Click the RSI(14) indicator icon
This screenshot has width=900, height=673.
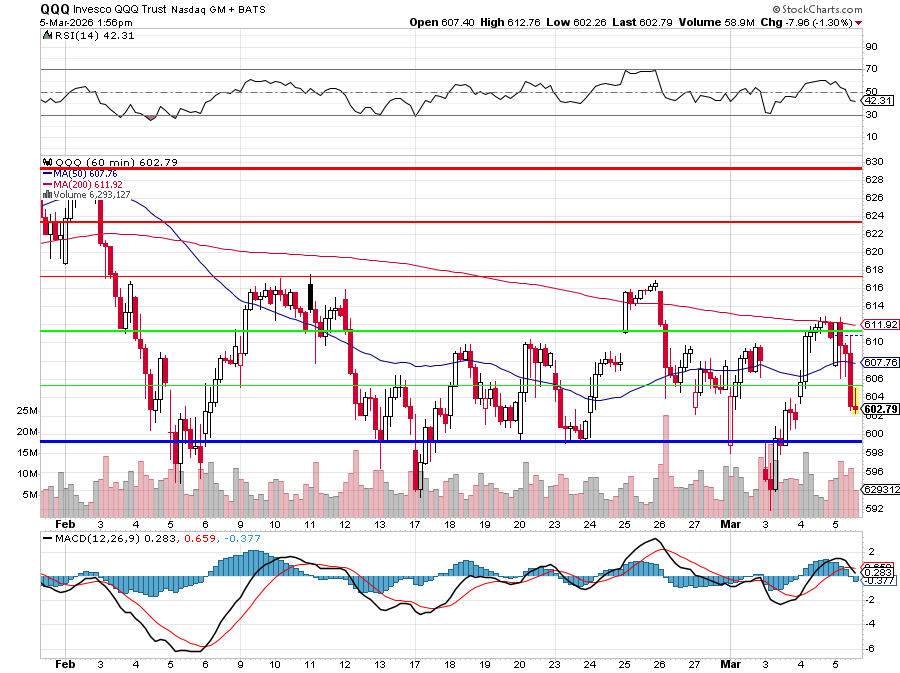pos(47,37)
